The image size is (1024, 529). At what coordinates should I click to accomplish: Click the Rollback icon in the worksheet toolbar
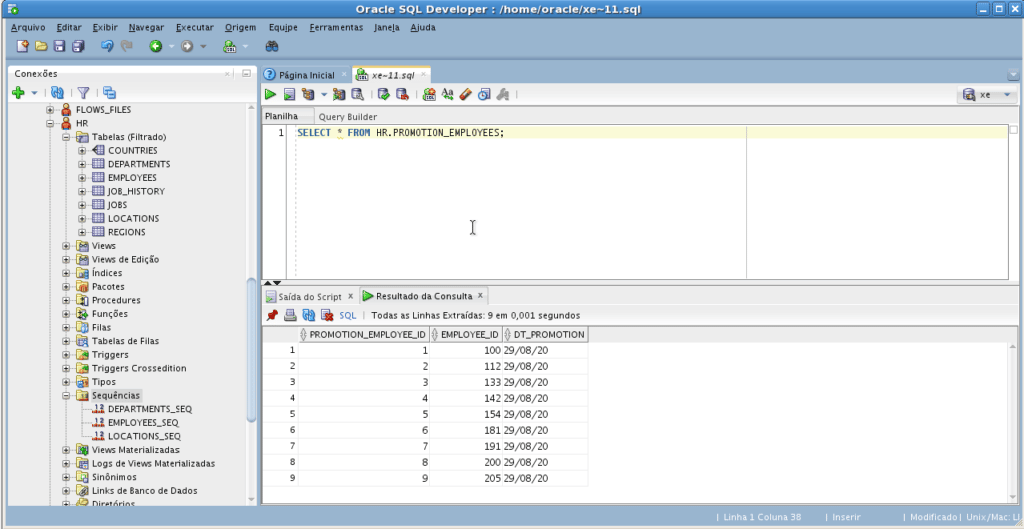tap(402, 95)
